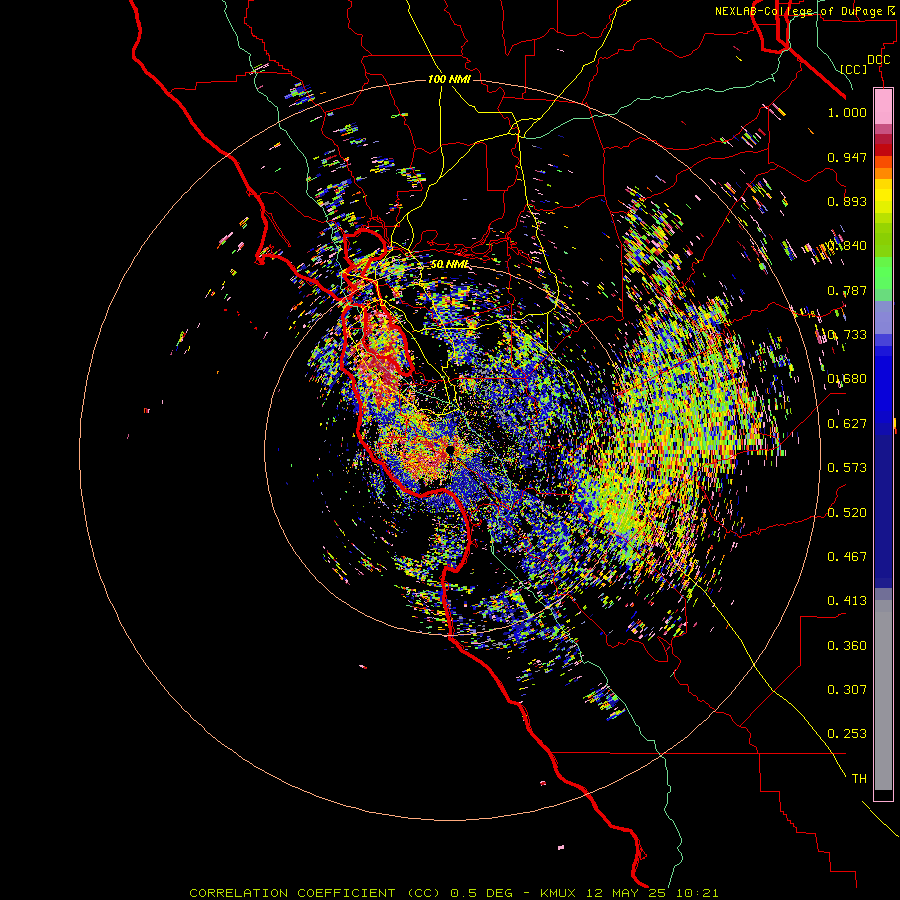Click the 0.520 scale value

[847, 512]
